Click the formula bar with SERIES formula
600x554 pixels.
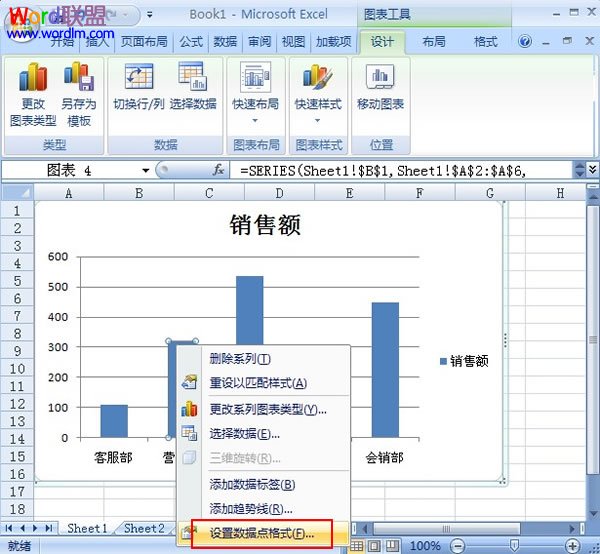401,170
